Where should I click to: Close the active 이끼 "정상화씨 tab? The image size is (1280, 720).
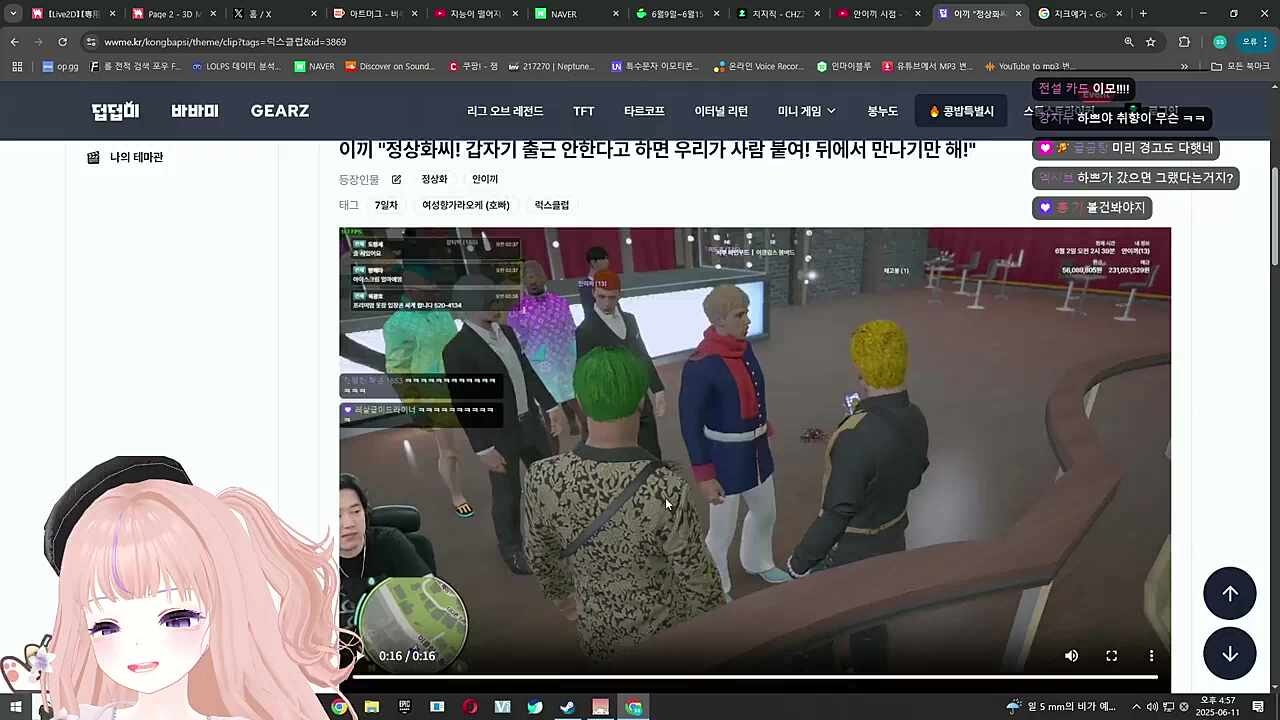1018,14
